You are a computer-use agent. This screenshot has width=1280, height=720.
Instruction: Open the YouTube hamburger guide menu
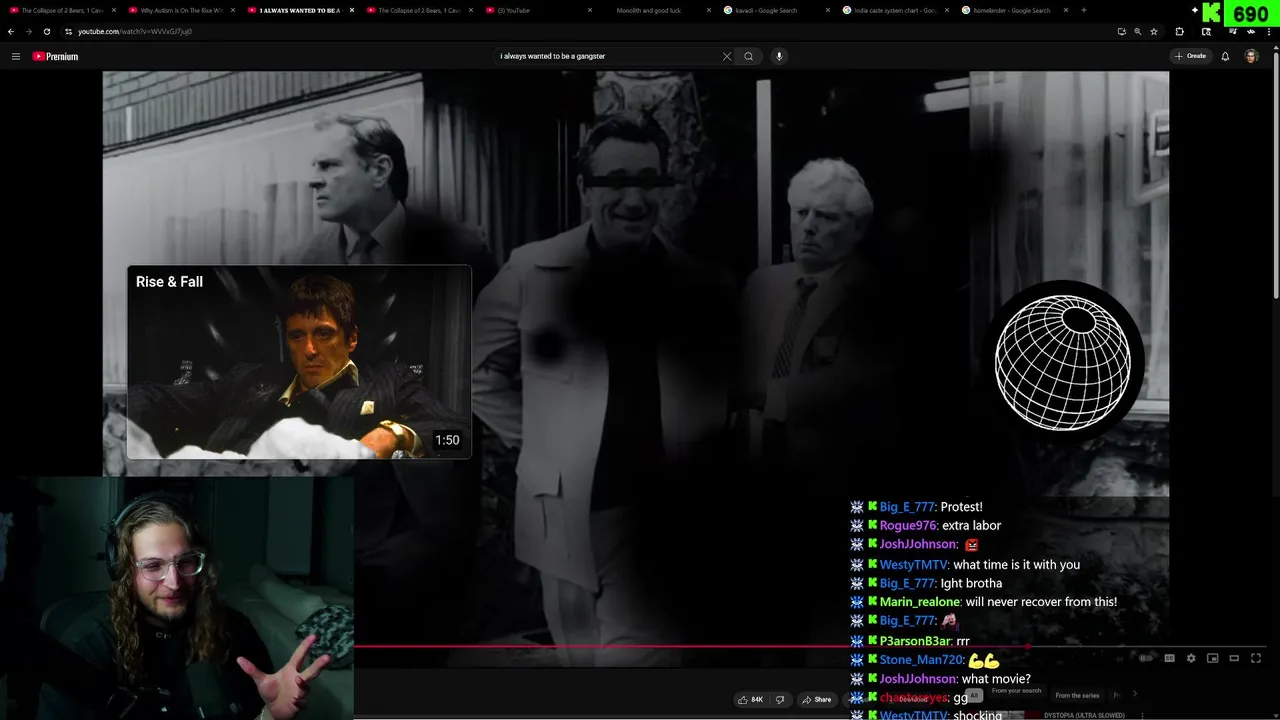[x=15, y=56]
